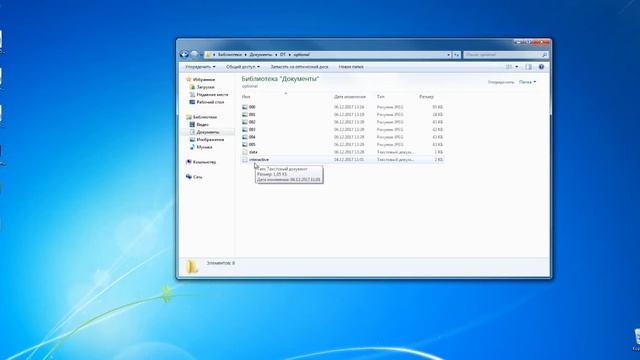640x360 pixels.
Task: Open Рабочий стол in the navigation pane
Action: pyautogui.click(x=210, y=102)
